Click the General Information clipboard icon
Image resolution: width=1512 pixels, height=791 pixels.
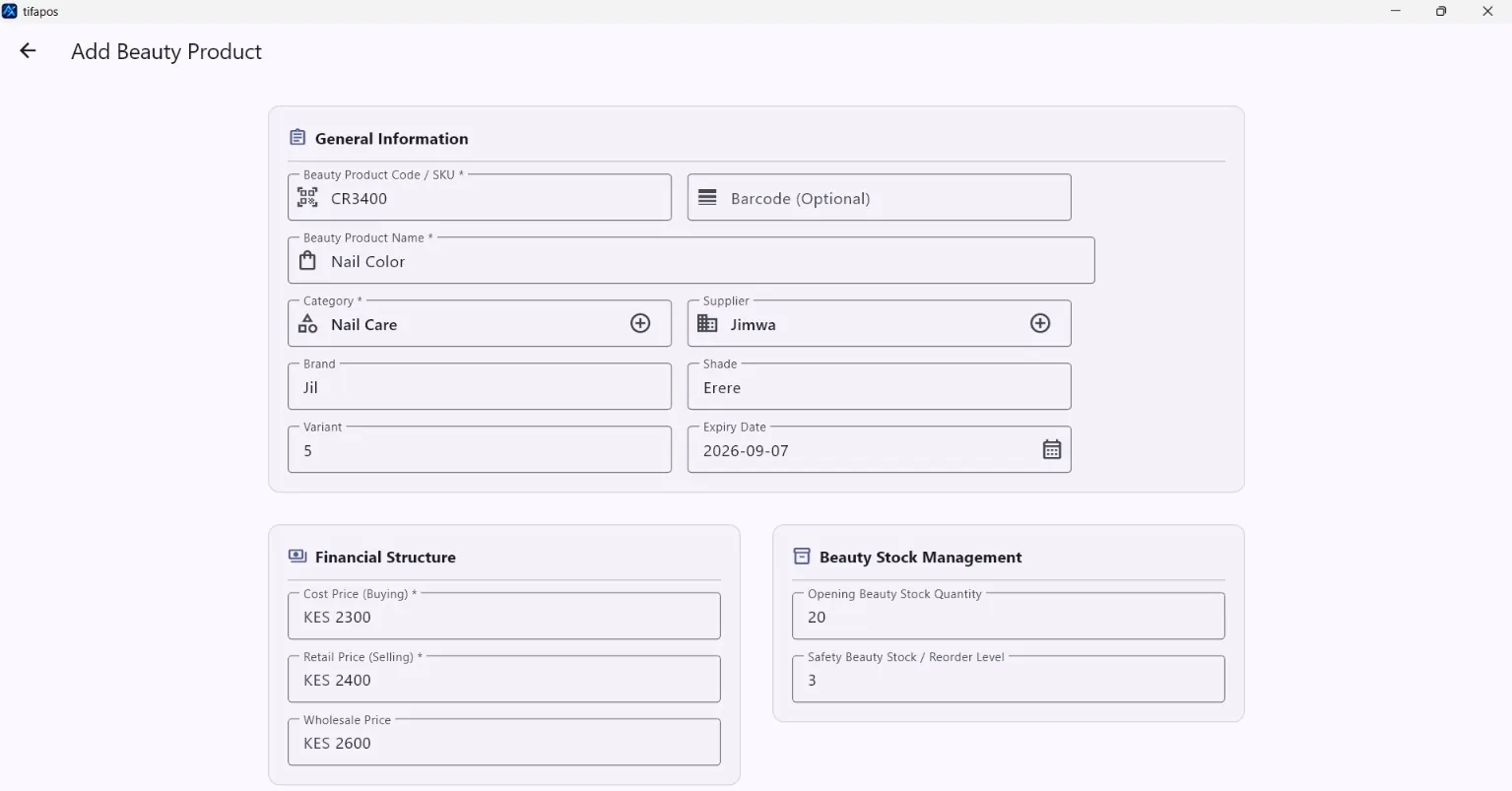tap(297, 137)
